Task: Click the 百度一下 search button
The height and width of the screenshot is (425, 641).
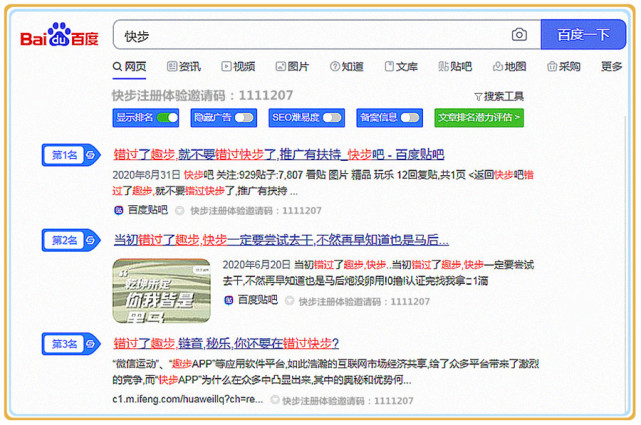Action: coord(583,35)
